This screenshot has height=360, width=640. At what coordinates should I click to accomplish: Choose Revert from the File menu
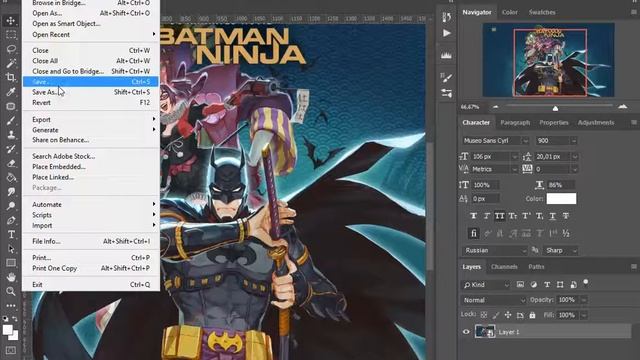pyautogui.click(x=91, y=102)
